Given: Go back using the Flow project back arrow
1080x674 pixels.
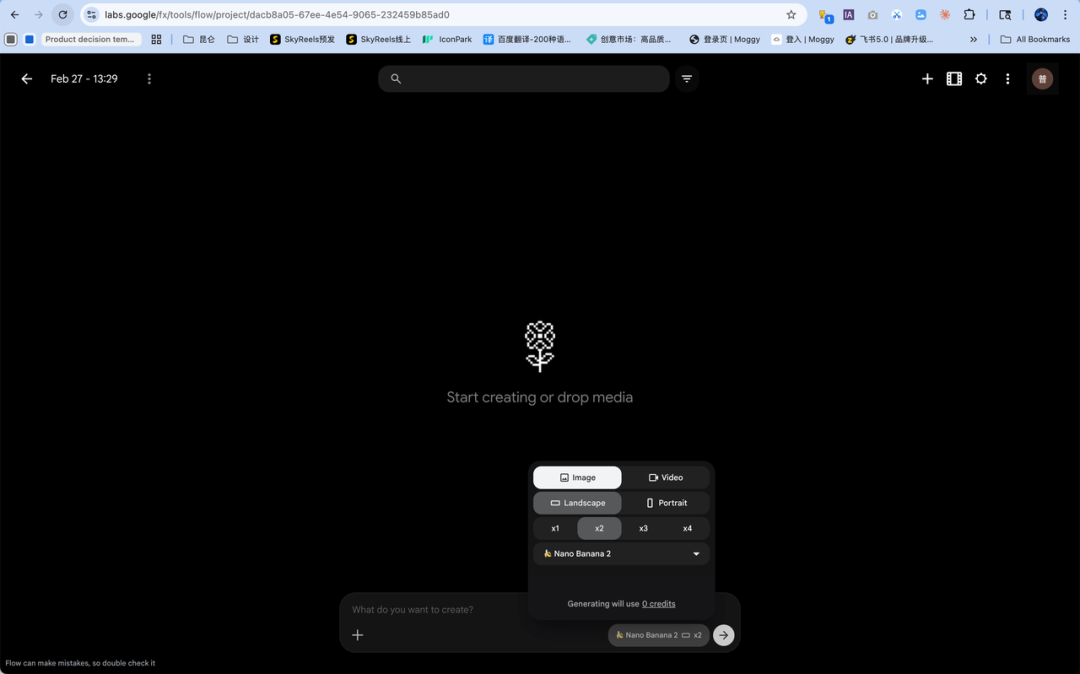Looking at the screenshot, I should pyautogui.click(x=26, y=79).
